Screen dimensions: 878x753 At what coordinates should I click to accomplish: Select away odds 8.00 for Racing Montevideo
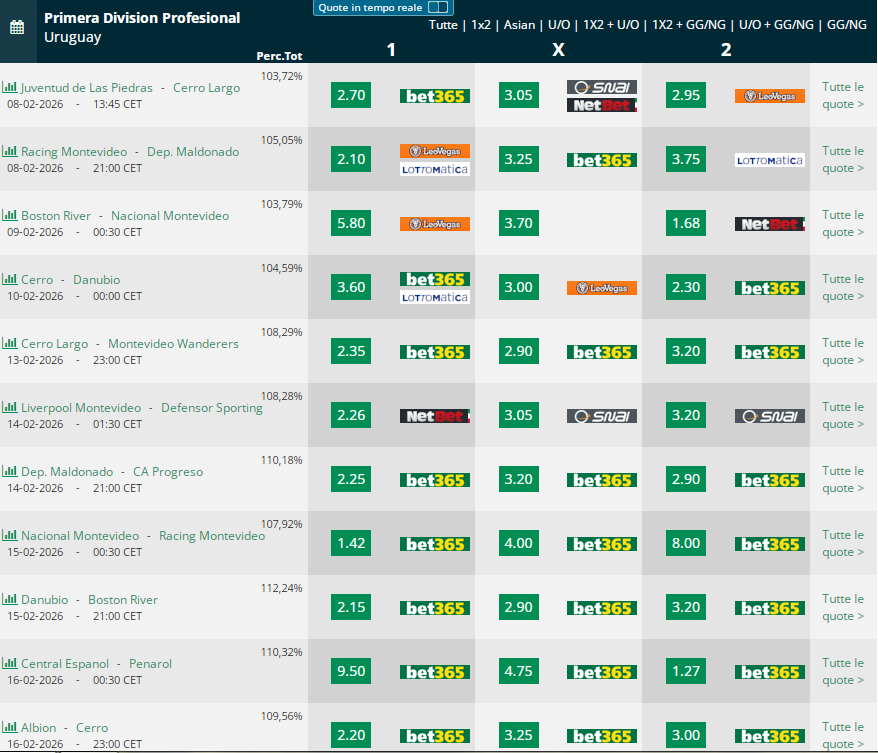(685, 543)
